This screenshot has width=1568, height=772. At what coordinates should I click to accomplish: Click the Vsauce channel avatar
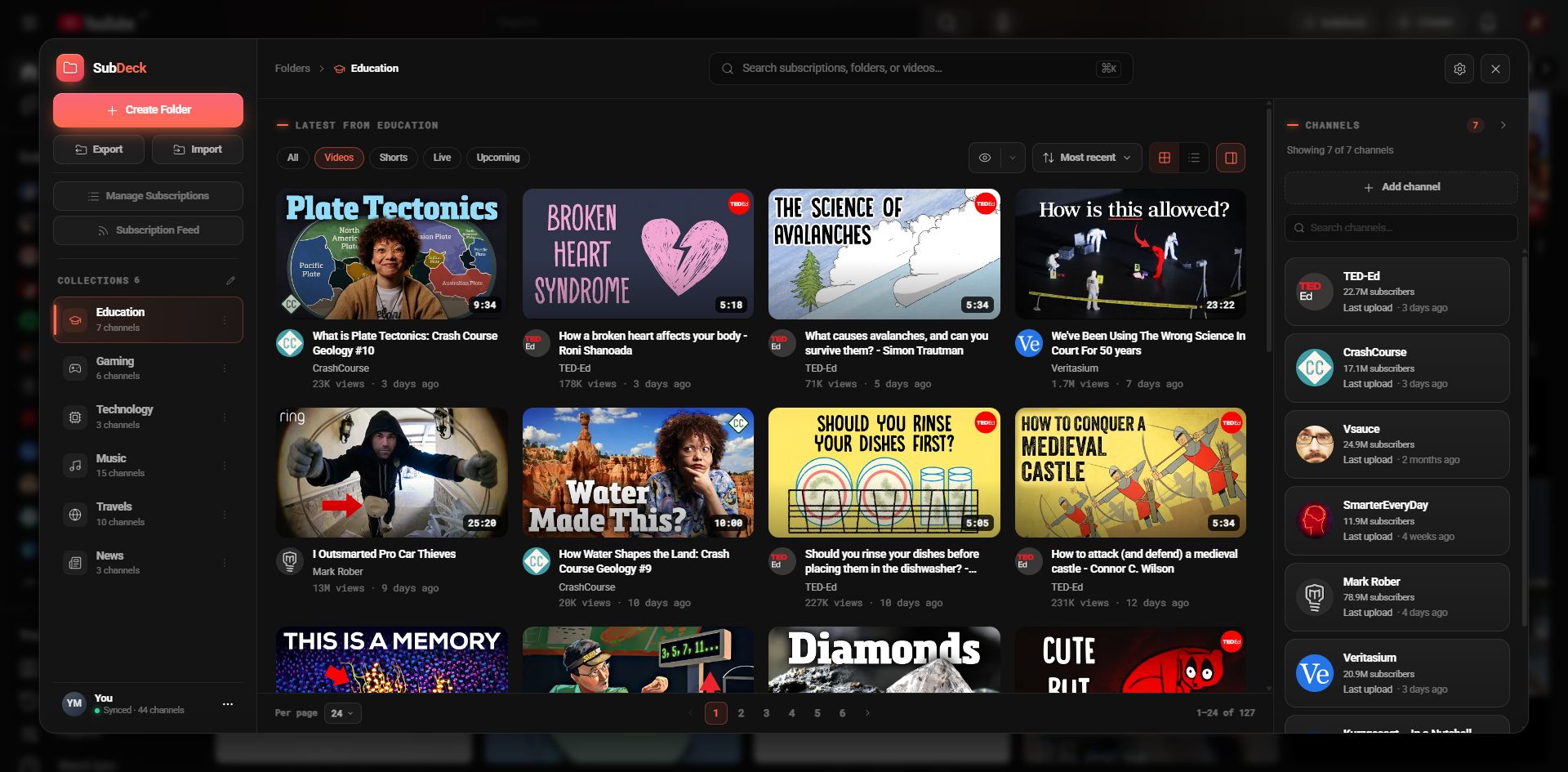[x=1314, y=444]
